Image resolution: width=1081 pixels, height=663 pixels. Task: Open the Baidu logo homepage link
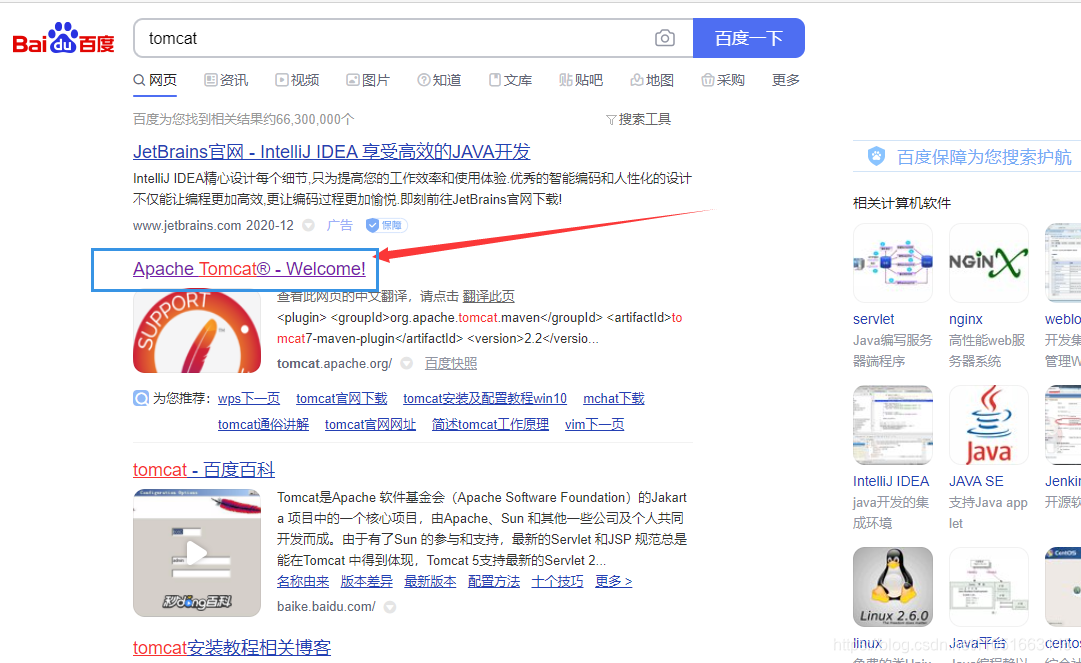tap(63, 39)
